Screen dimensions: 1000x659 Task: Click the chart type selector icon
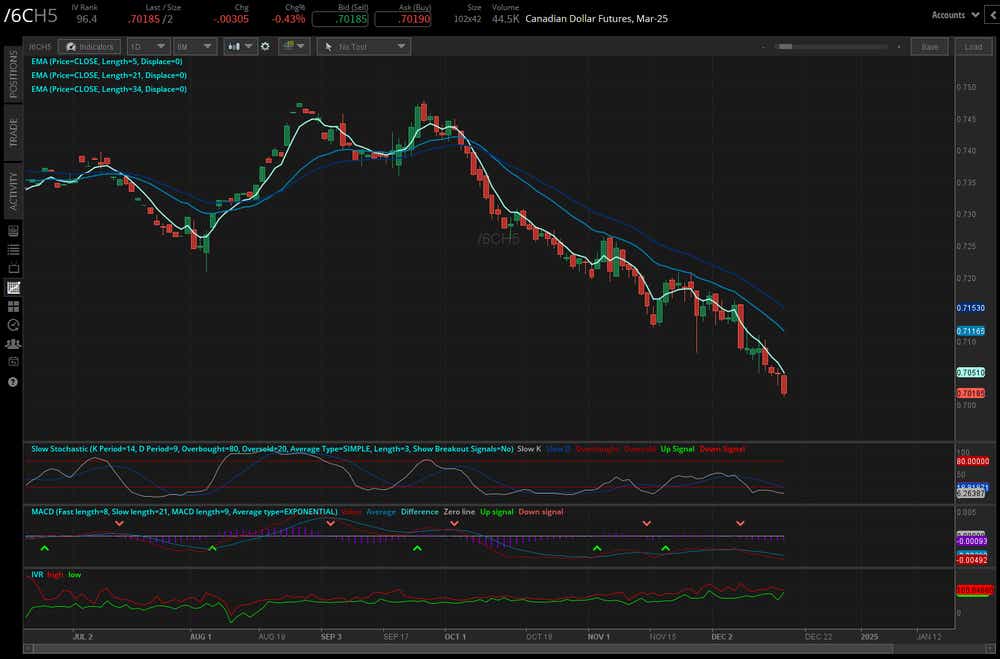pyautogui.click(x=232, y=46)
